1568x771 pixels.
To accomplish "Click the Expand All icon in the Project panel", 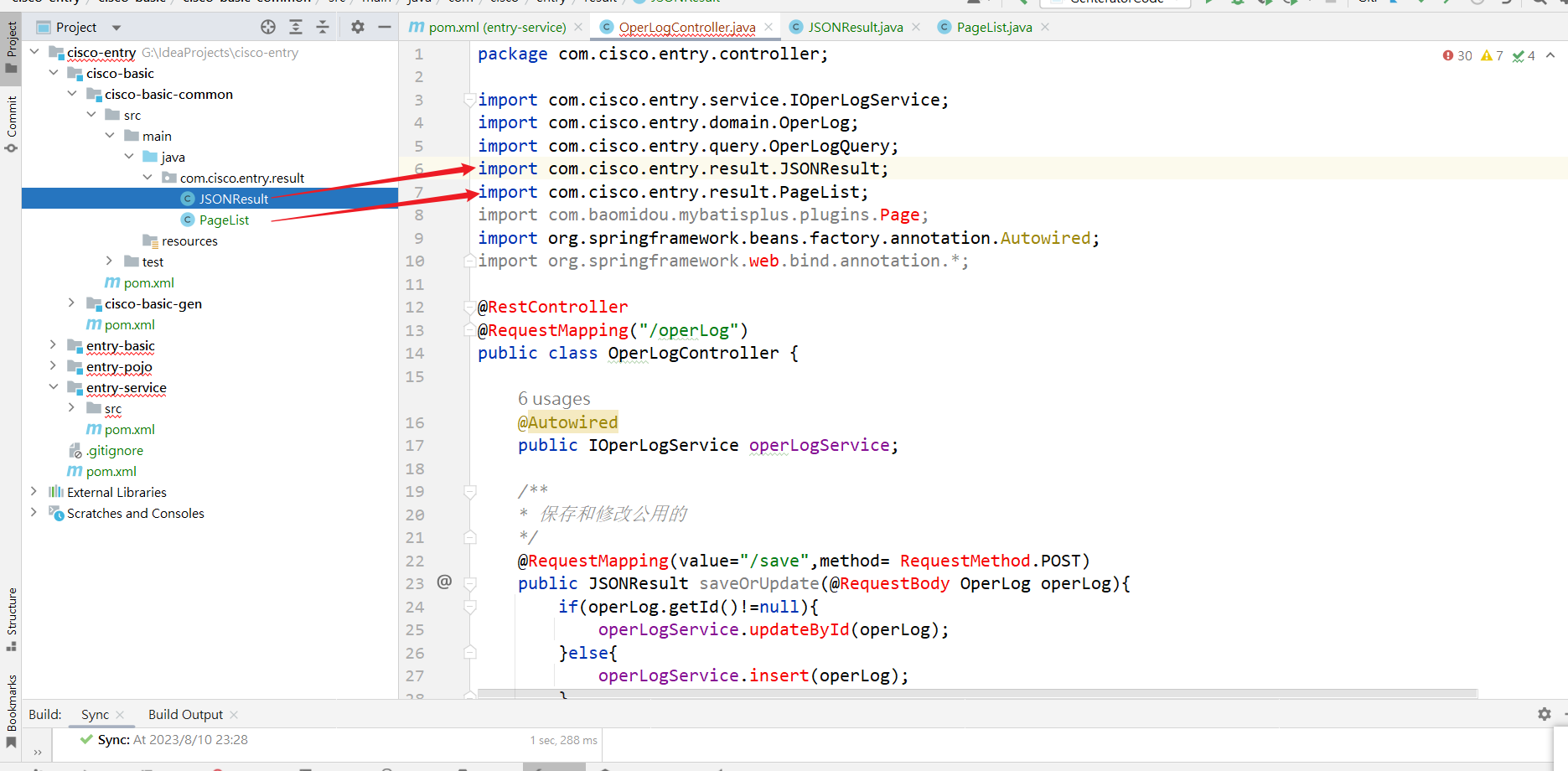I will [296, 27].
